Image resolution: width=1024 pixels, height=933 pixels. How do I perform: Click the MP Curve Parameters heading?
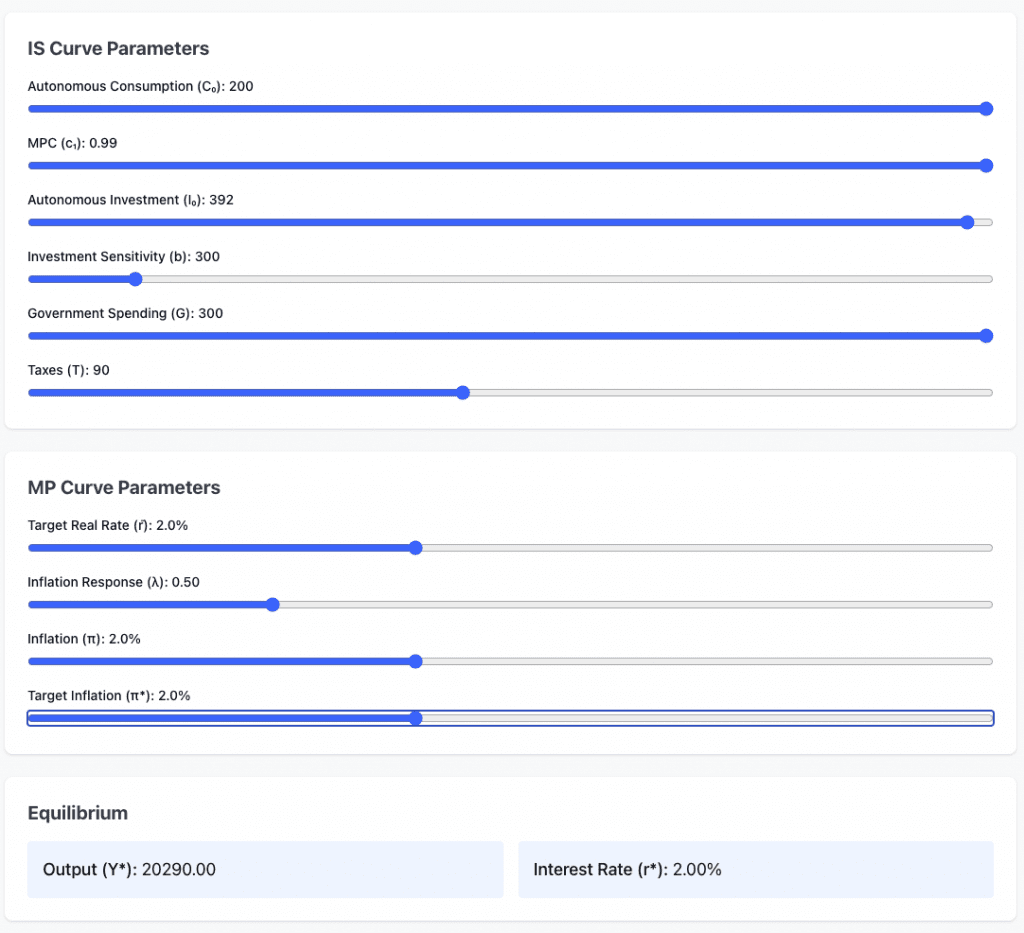(x=124, y=488)
